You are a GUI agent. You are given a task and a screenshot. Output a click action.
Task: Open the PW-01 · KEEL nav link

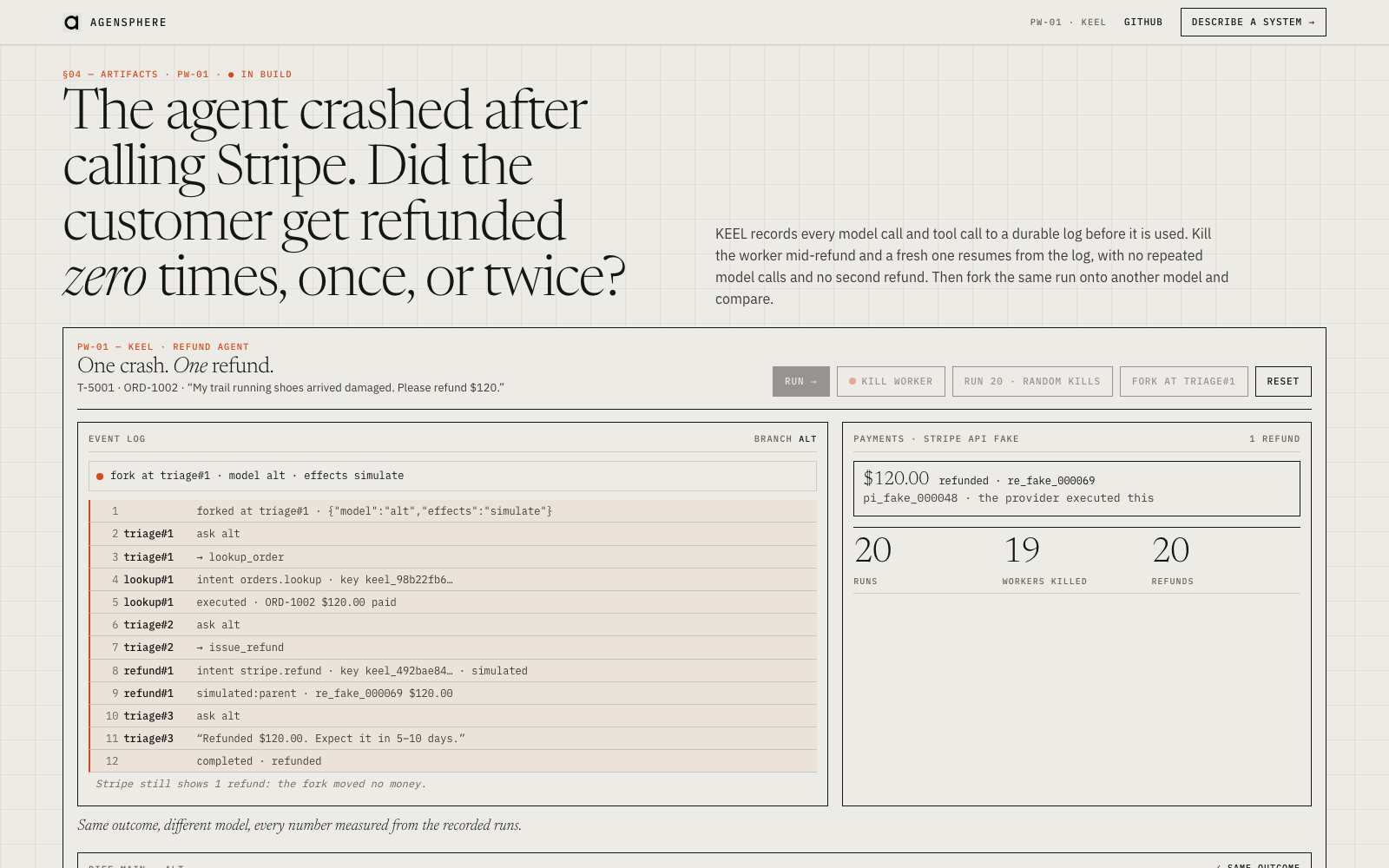pyautogui.click(x=1068, y=23)
